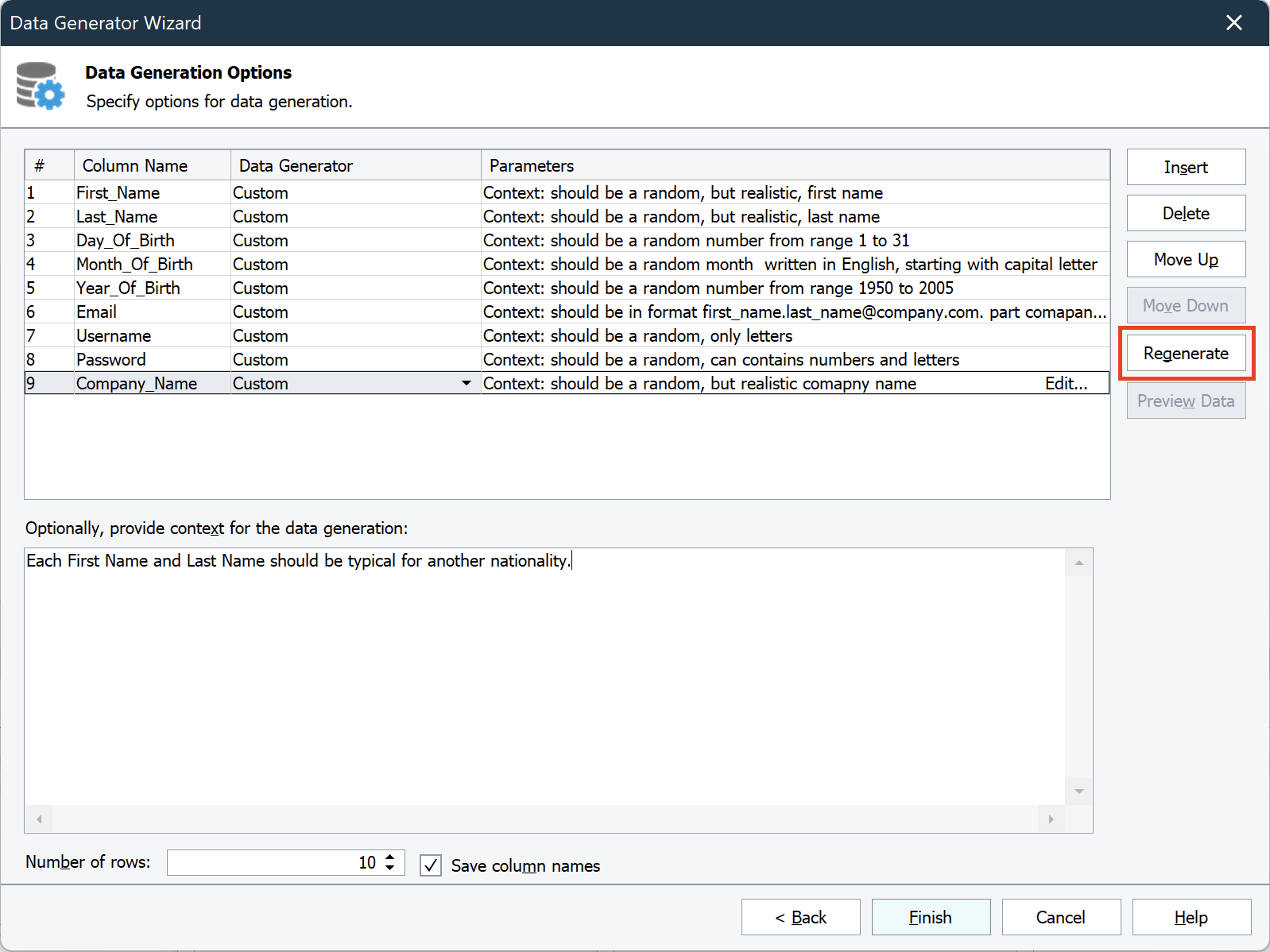Click the Number of rows input field
The image size is (1270, 952).
point(270,863)
